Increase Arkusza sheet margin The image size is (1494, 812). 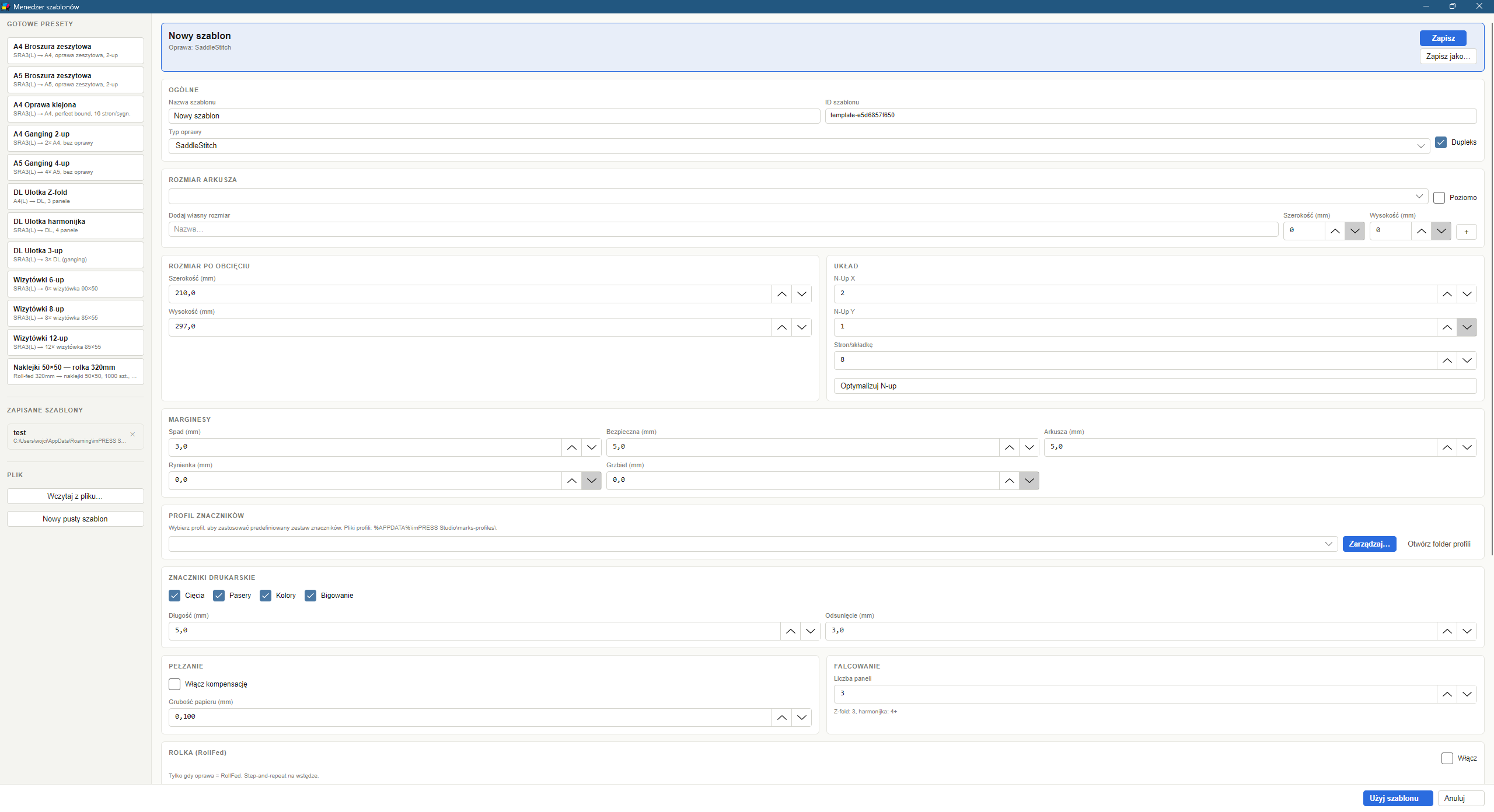[1447, 447]
